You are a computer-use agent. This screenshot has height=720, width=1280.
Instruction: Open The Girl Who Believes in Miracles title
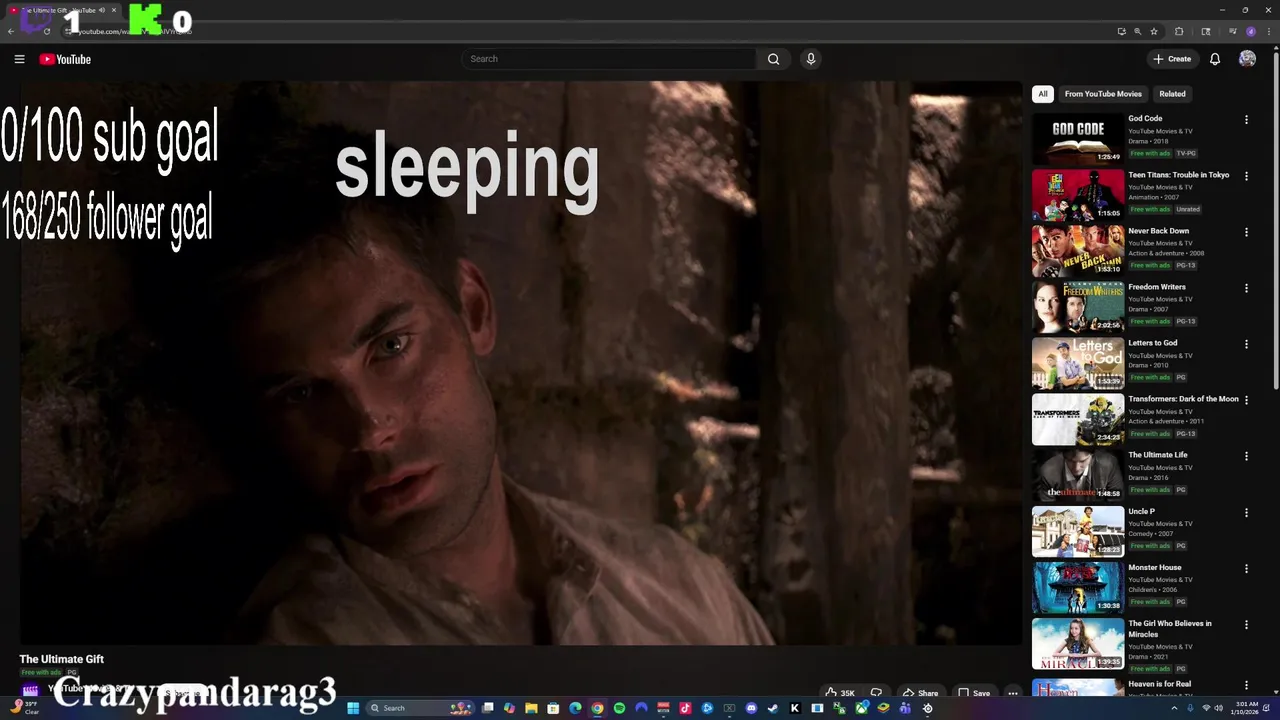(1170, 629)
